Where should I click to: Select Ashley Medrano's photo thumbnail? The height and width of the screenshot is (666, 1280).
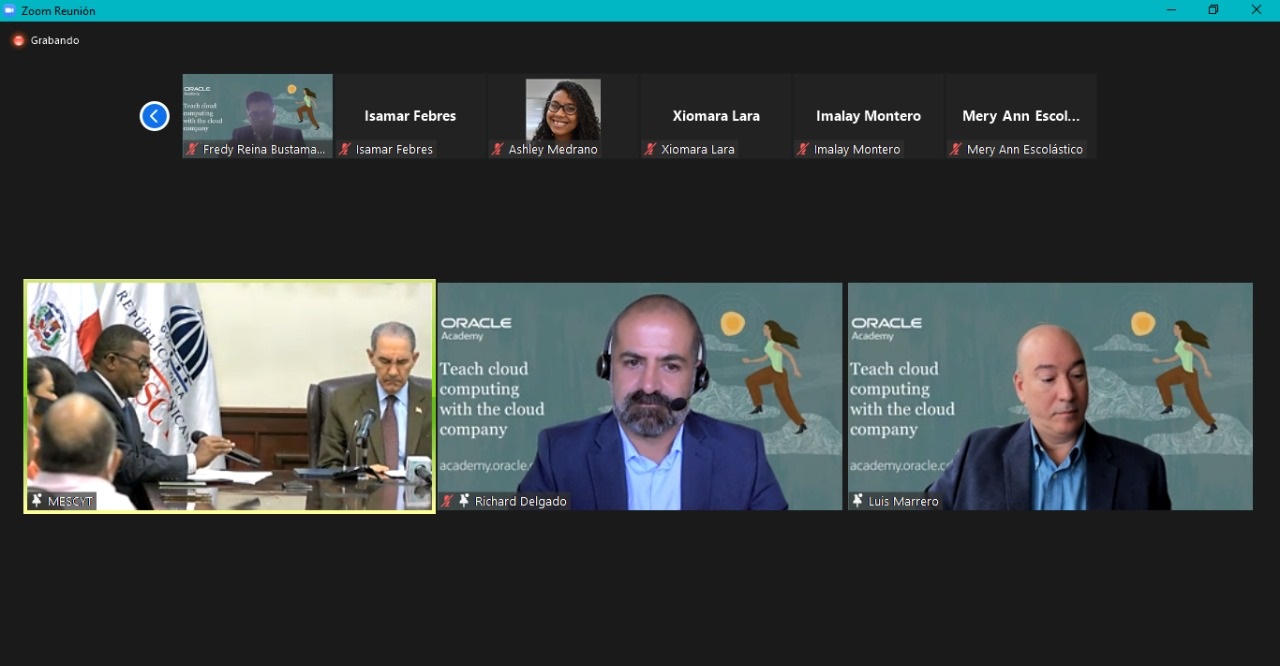click(563, 109)
